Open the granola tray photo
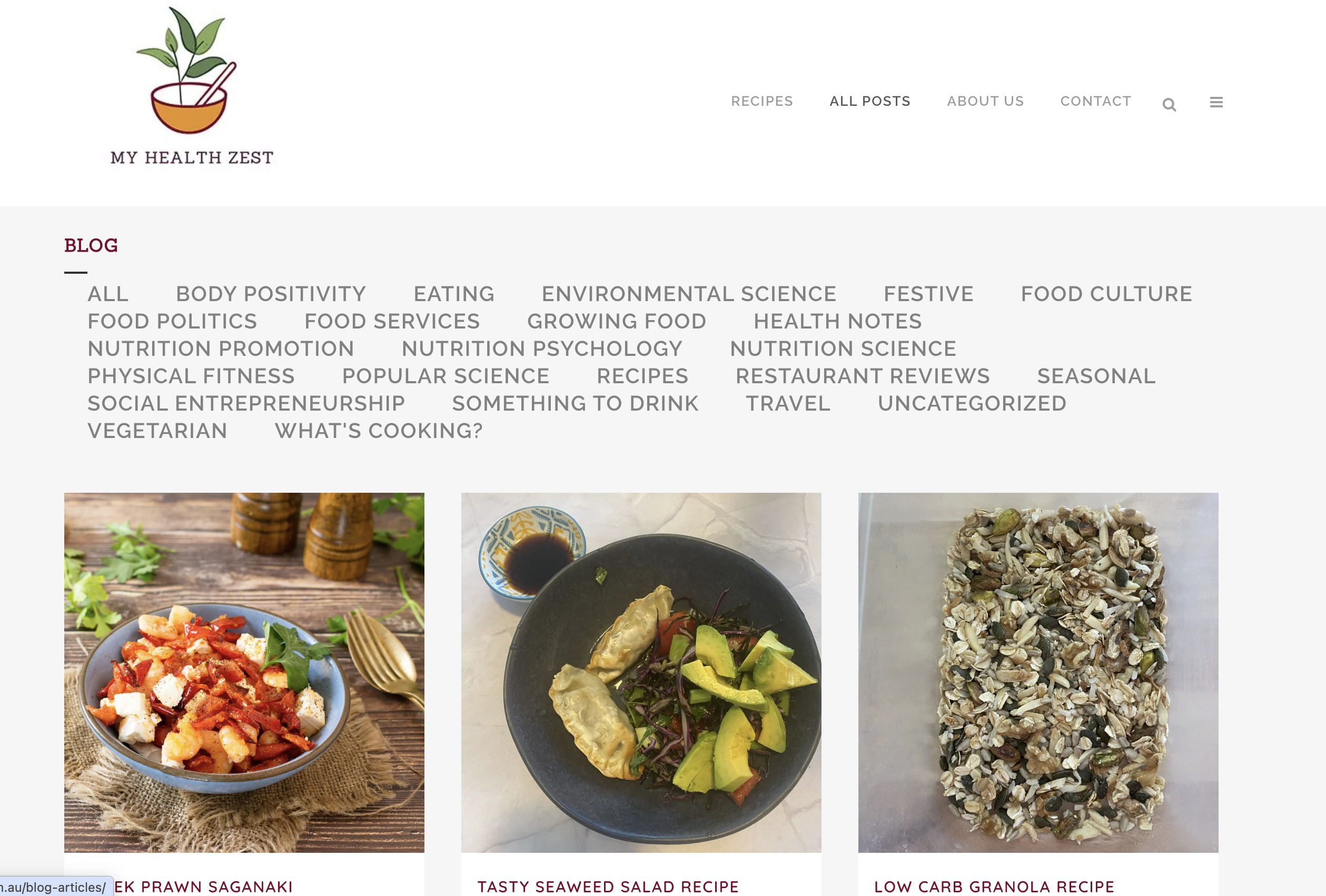 click(1038, 672)
